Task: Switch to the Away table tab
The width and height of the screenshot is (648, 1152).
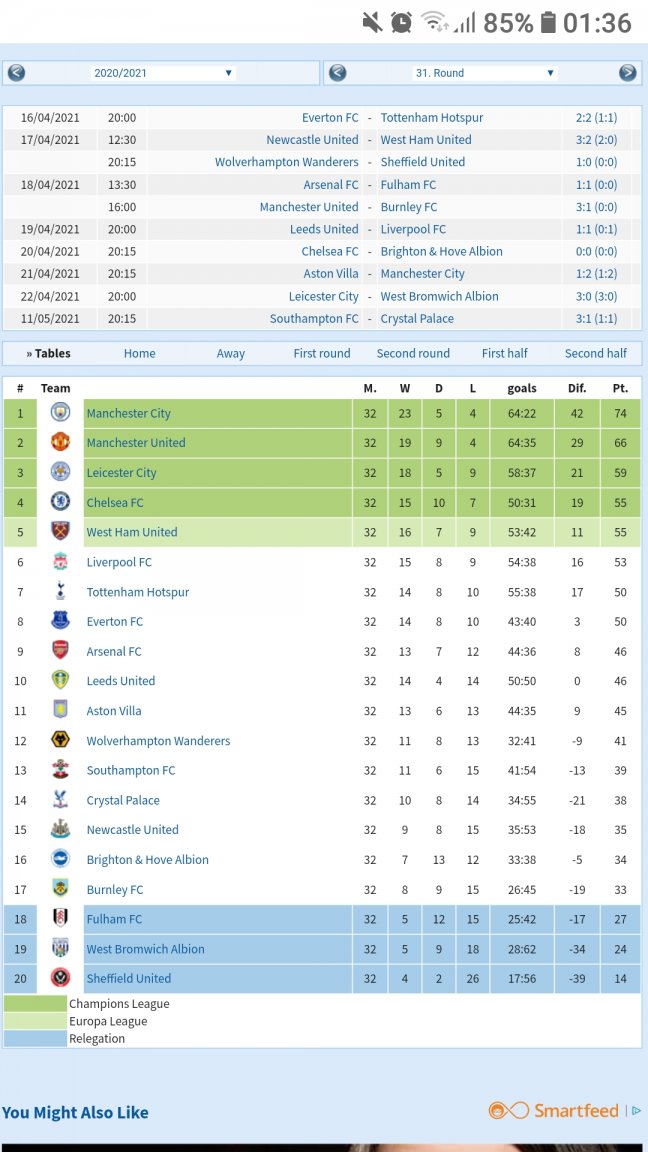Action: (x=231, y=353)
